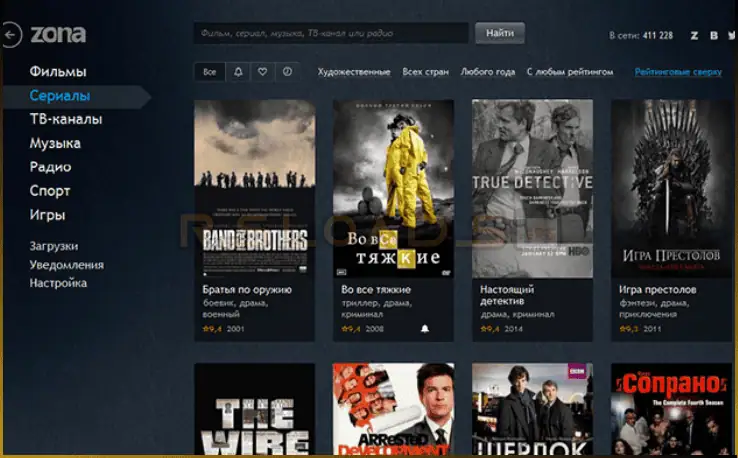
Task: Click the search input field
Action: 331,33
